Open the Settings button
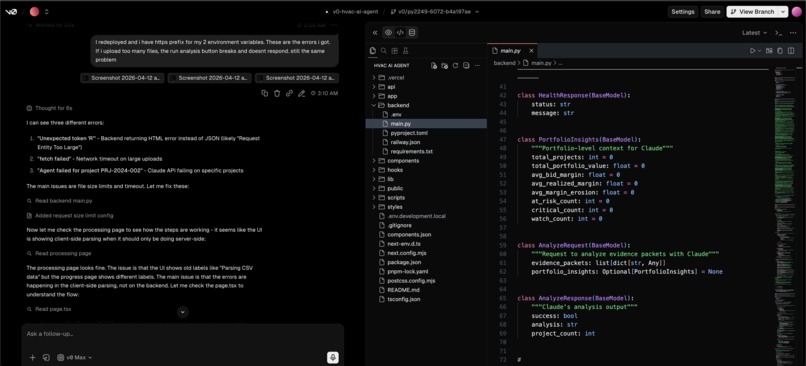 683,11
